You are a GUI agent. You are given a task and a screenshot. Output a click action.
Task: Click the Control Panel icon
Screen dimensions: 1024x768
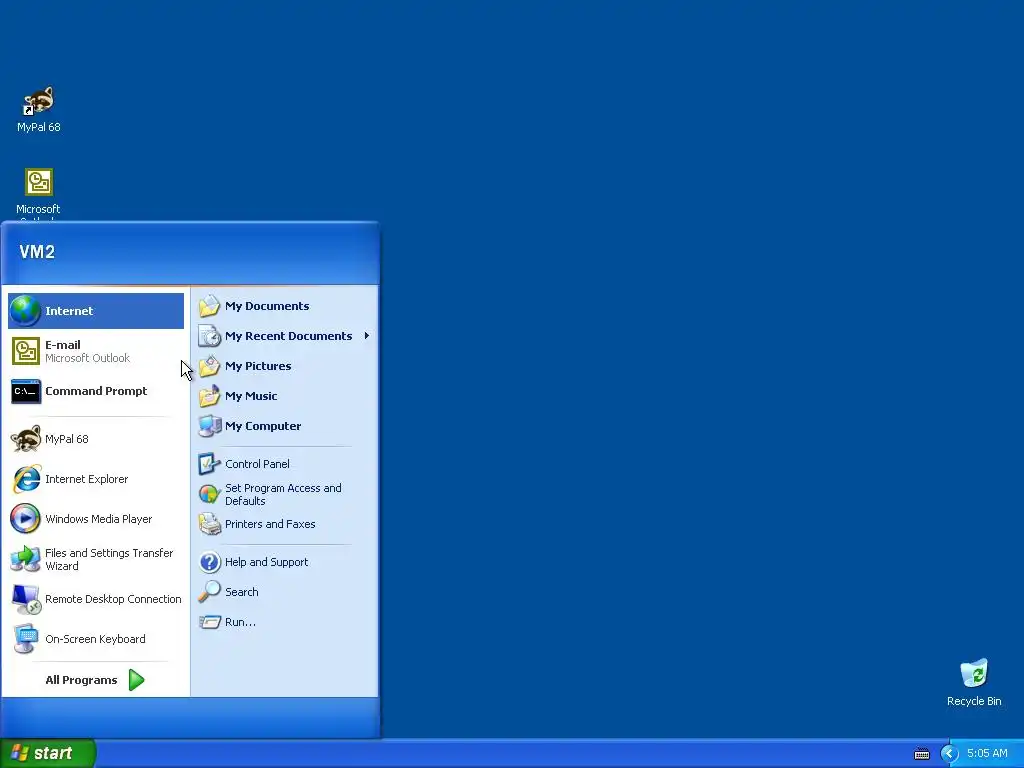click(210, 464)
